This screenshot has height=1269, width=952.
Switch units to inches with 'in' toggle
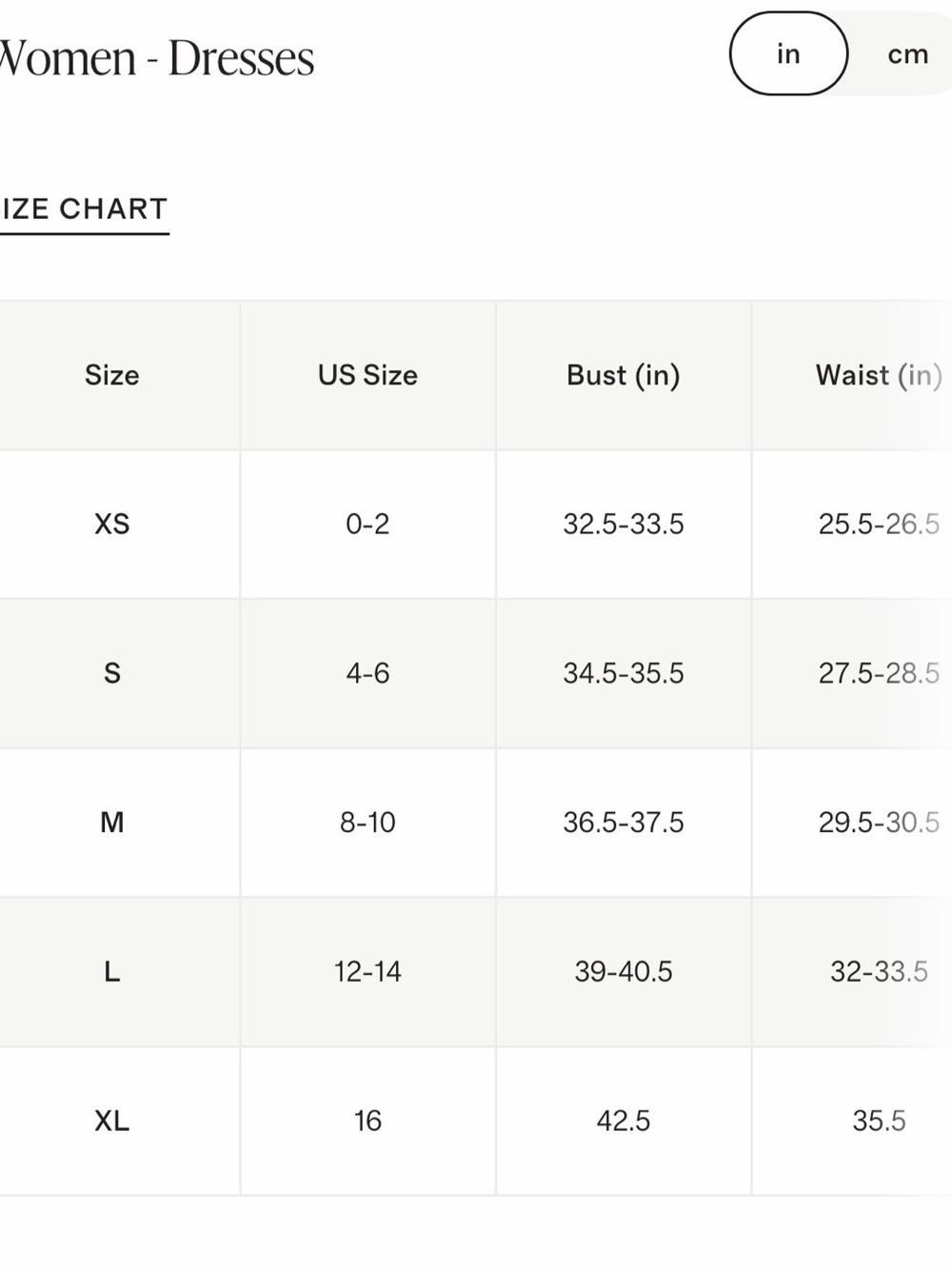788,54
